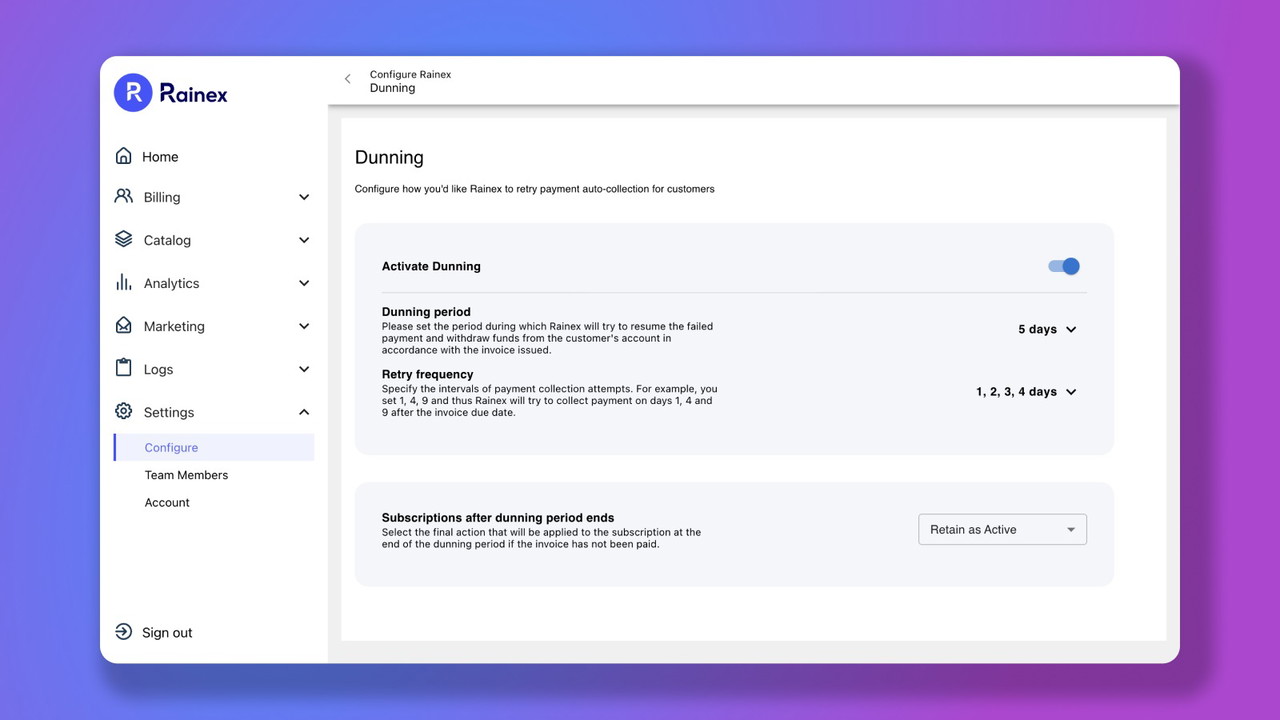This screenshot has width=1280, height=720.
Task: Click the Marketing envelope icon
Action: pos(124,326)
